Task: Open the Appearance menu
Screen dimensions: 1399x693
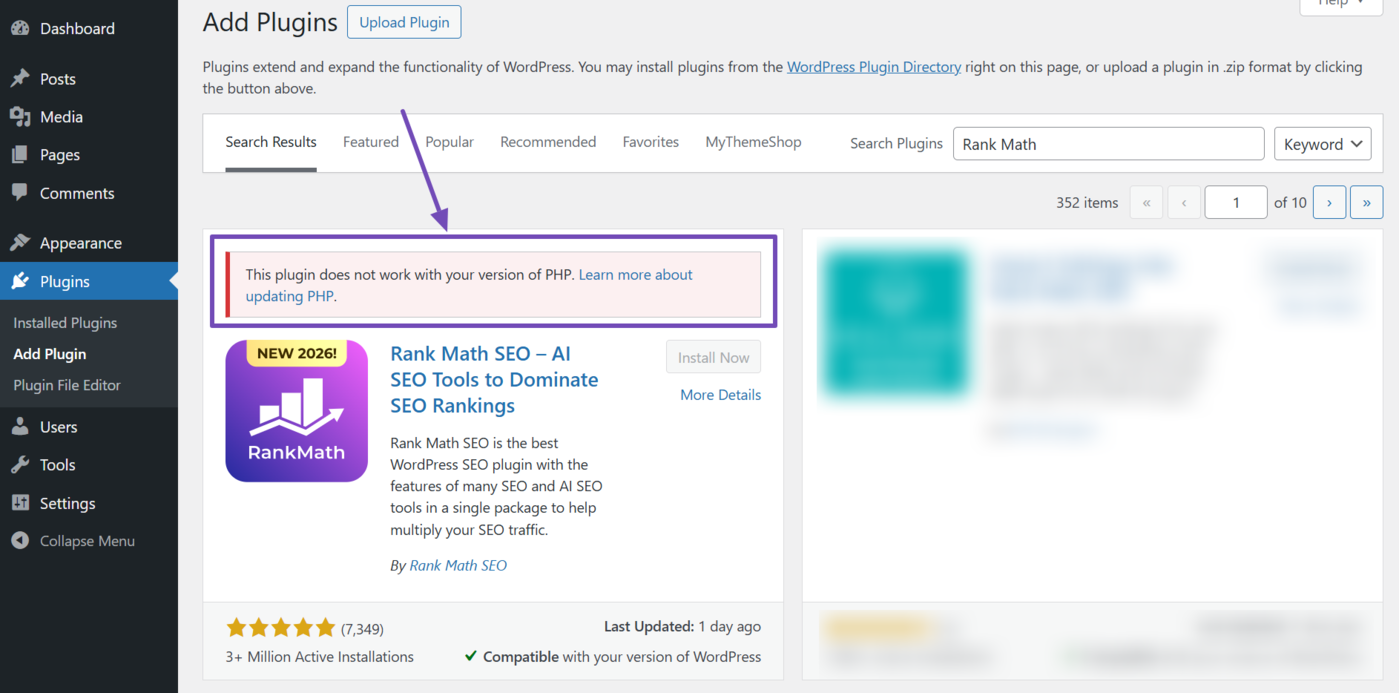Action: tap(89, 243)
